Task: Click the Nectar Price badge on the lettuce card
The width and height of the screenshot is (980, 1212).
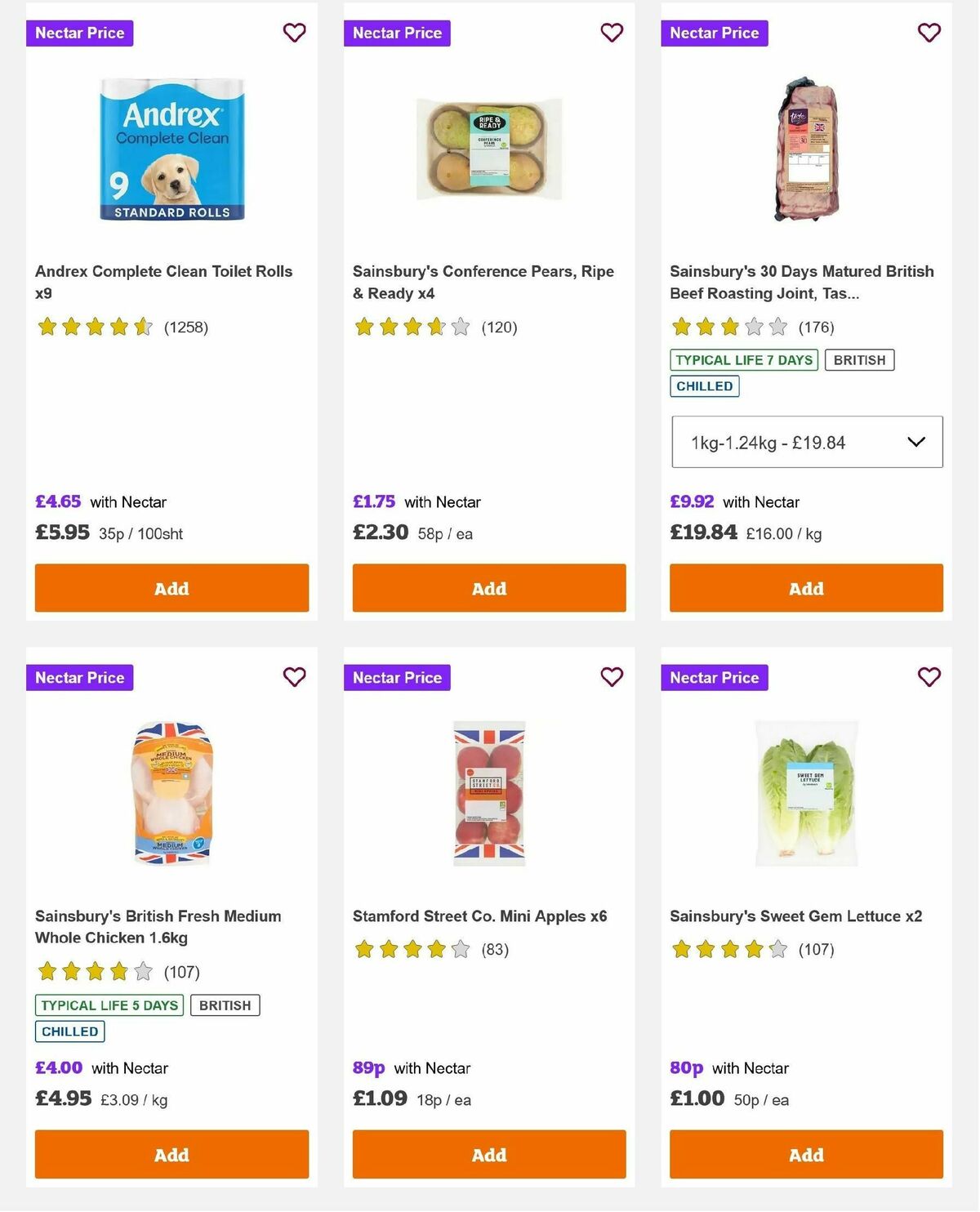Action: pos(714,677)
